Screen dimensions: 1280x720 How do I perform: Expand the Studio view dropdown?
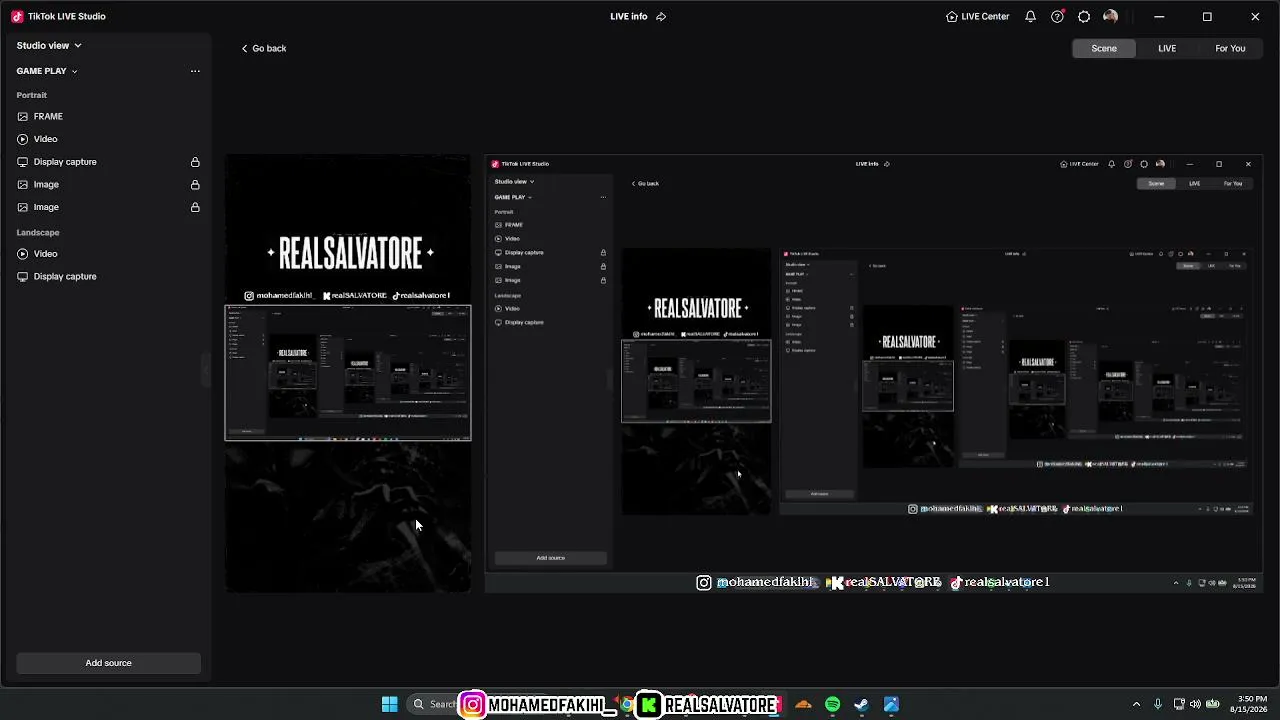[49, 45]
